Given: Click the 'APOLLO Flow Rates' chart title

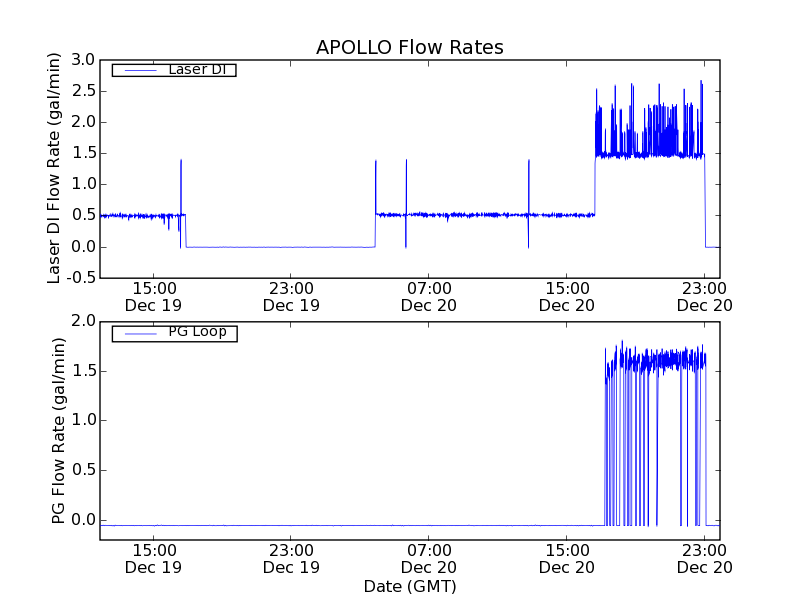Looking at the screenshot, I should [x=410, y=47].
